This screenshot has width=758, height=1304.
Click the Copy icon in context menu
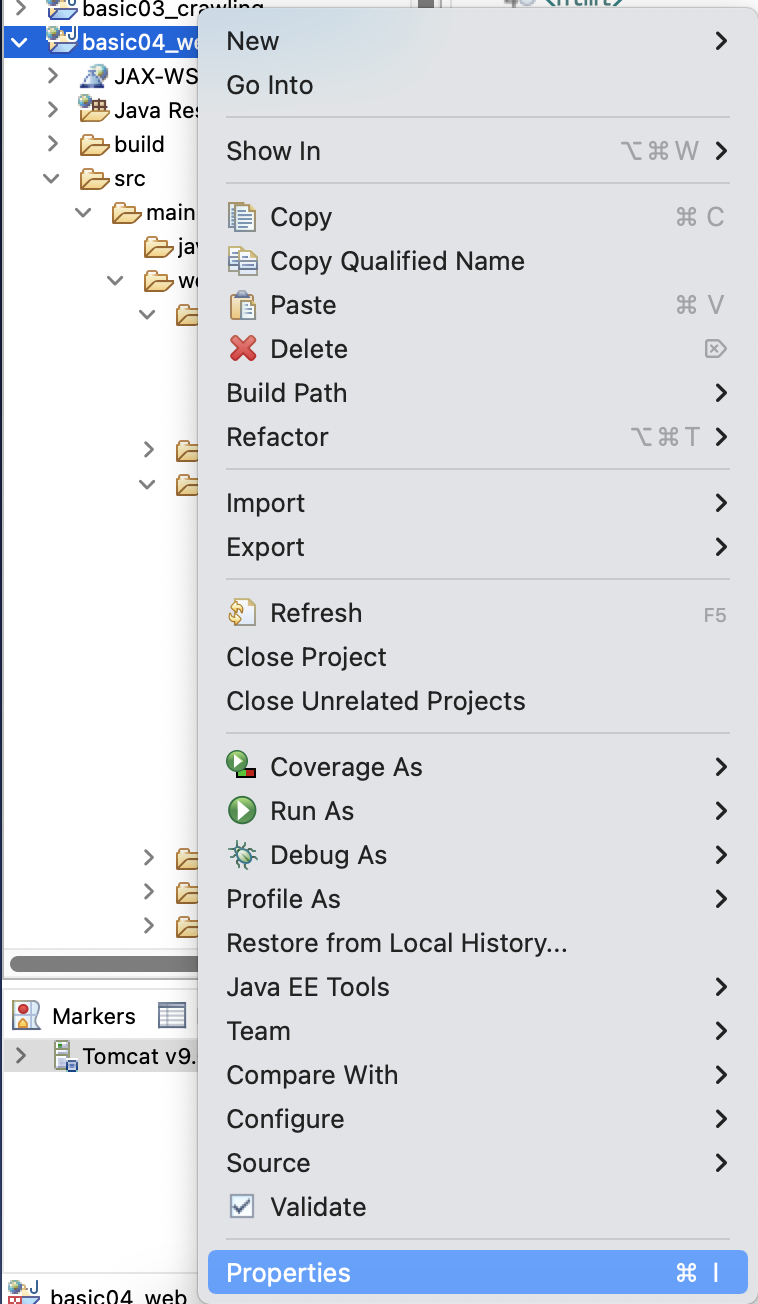click(242, 217)
